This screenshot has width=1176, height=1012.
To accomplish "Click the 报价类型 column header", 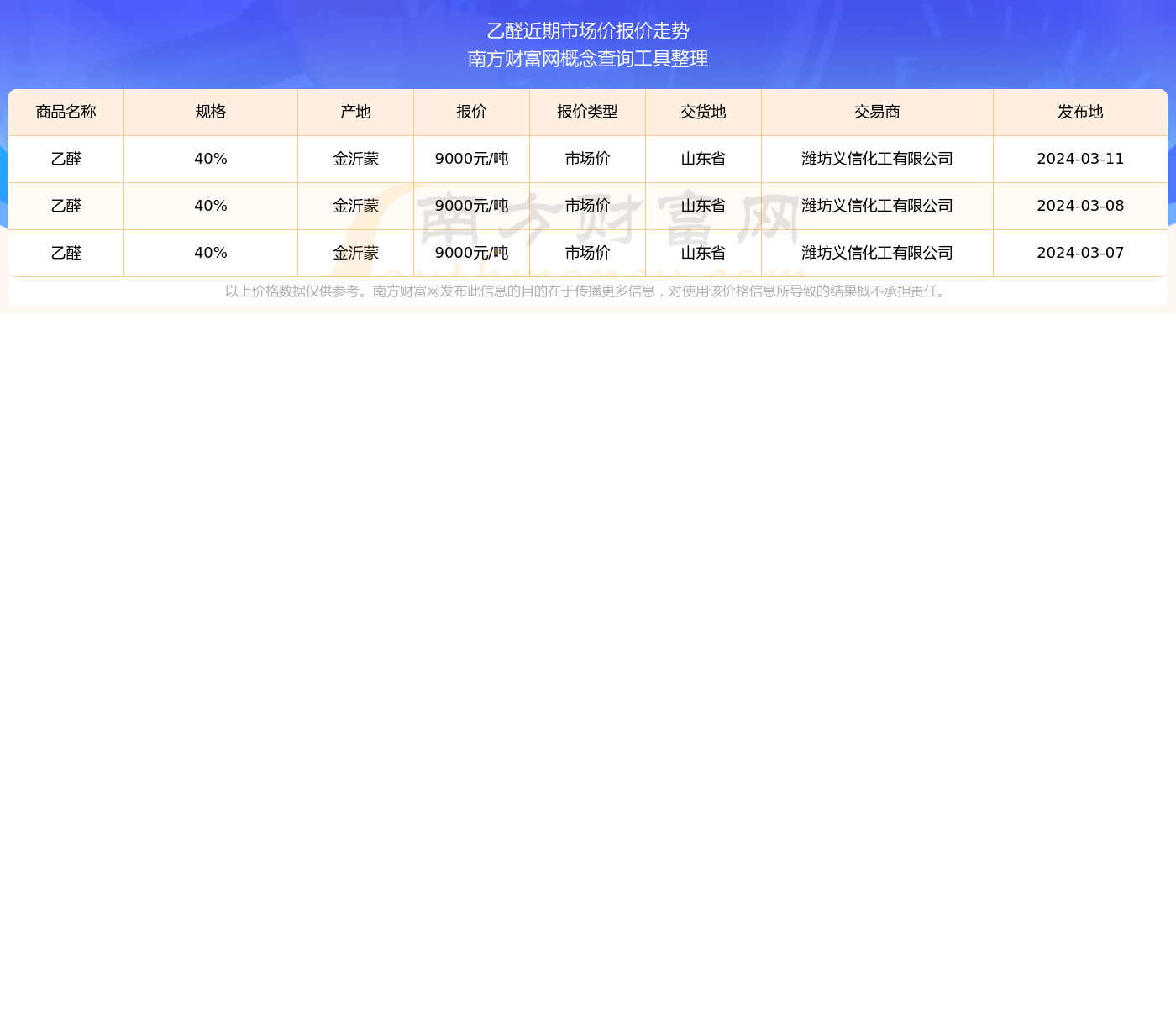I will click(587, 112).
